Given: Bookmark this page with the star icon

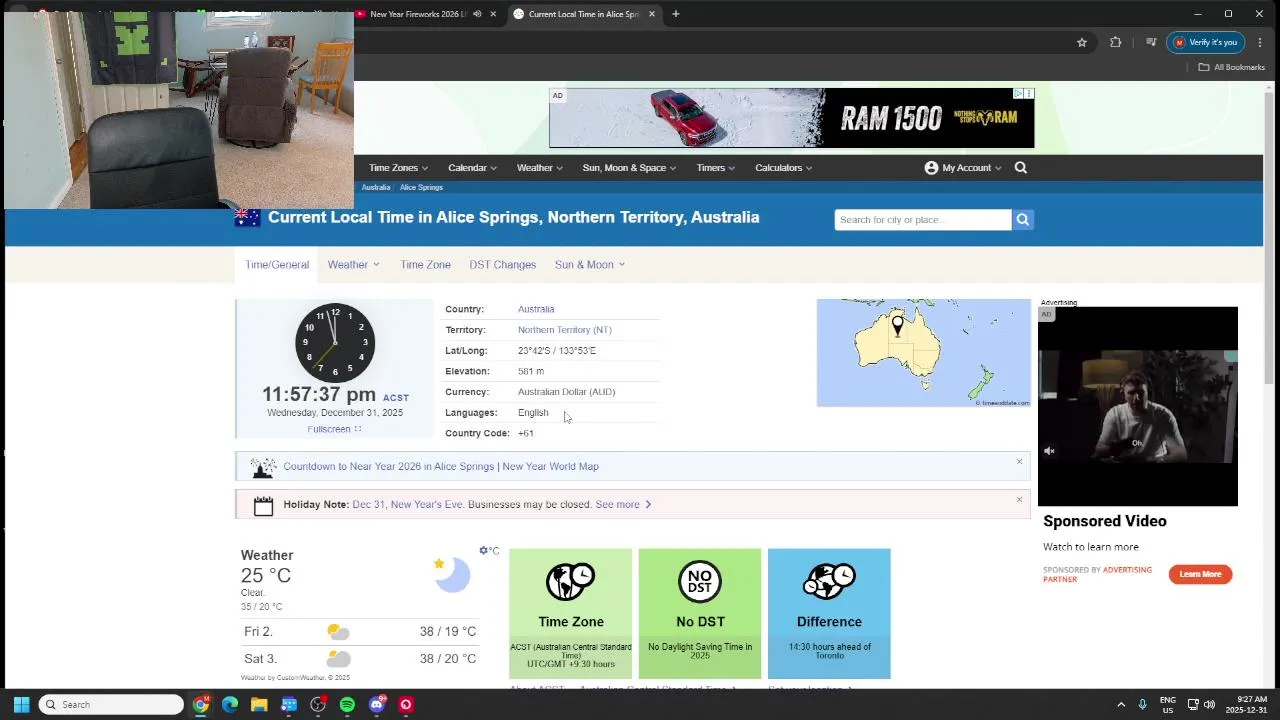Looking at the screenshot, I should [1081, 42].
